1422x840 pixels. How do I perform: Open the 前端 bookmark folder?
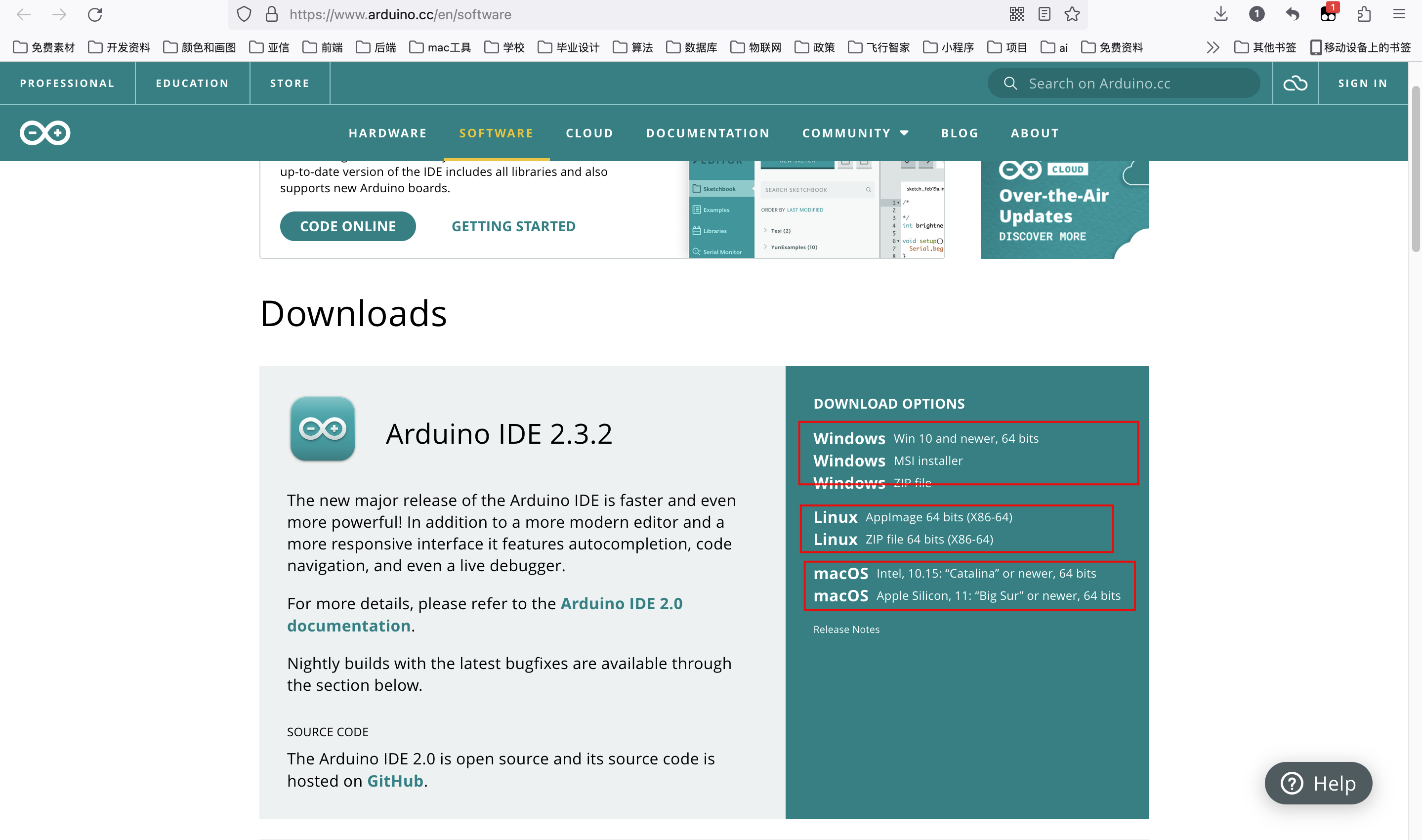click(x=323, y=47)
